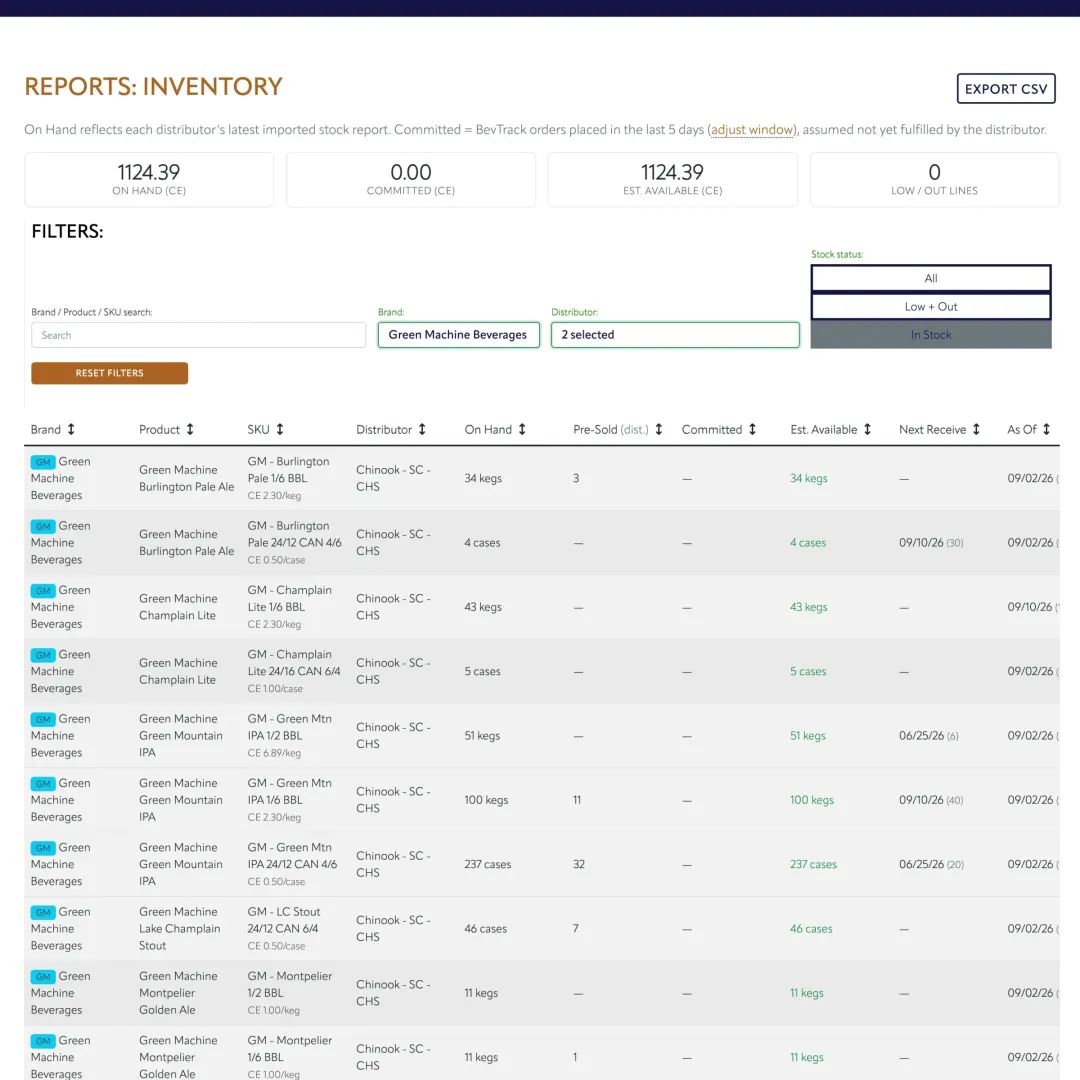This screenshot has width=1080, height=1080.
Task: Sort by the On Hand column arrow icon
Action: [522, 429]
